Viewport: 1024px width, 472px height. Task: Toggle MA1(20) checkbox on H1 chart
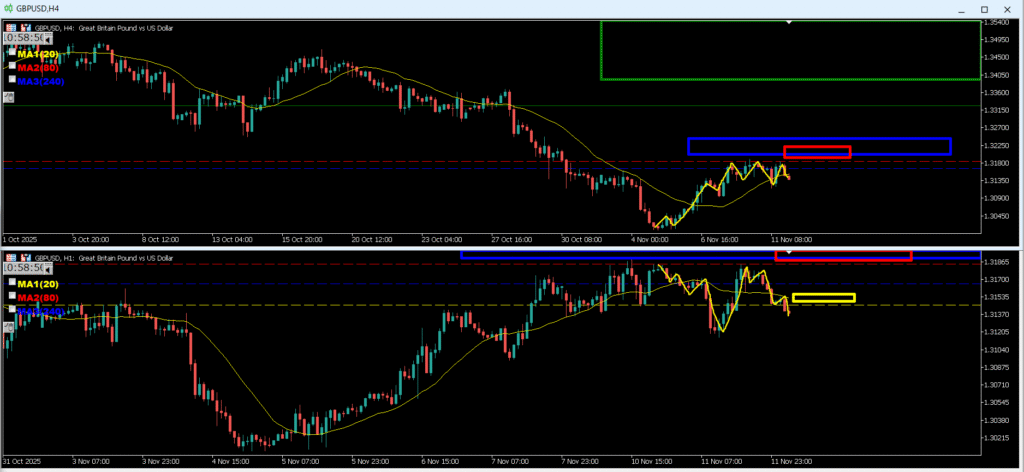click(x=12, y=281)
